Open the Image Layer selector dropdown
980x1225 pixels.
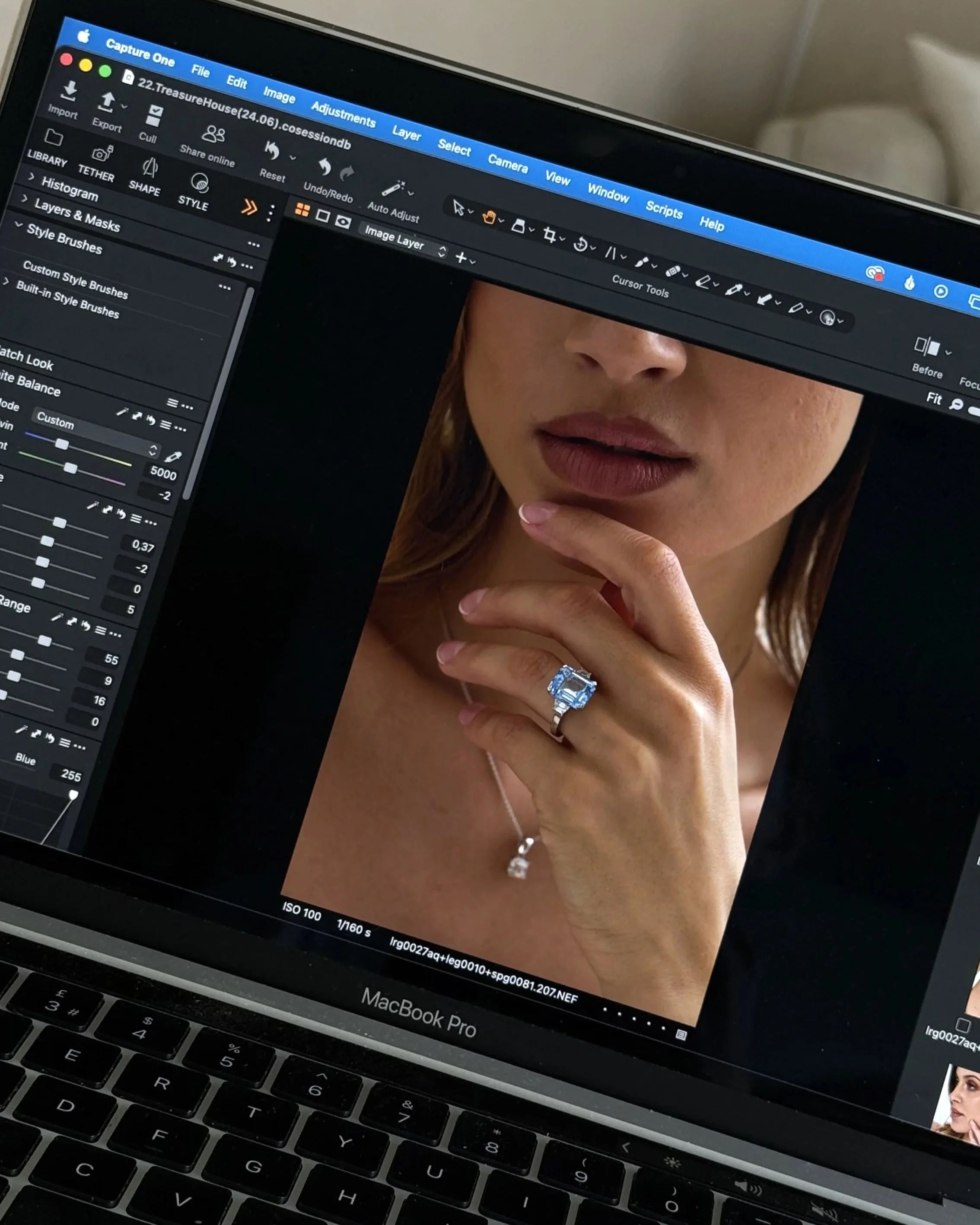pos(404,240)
